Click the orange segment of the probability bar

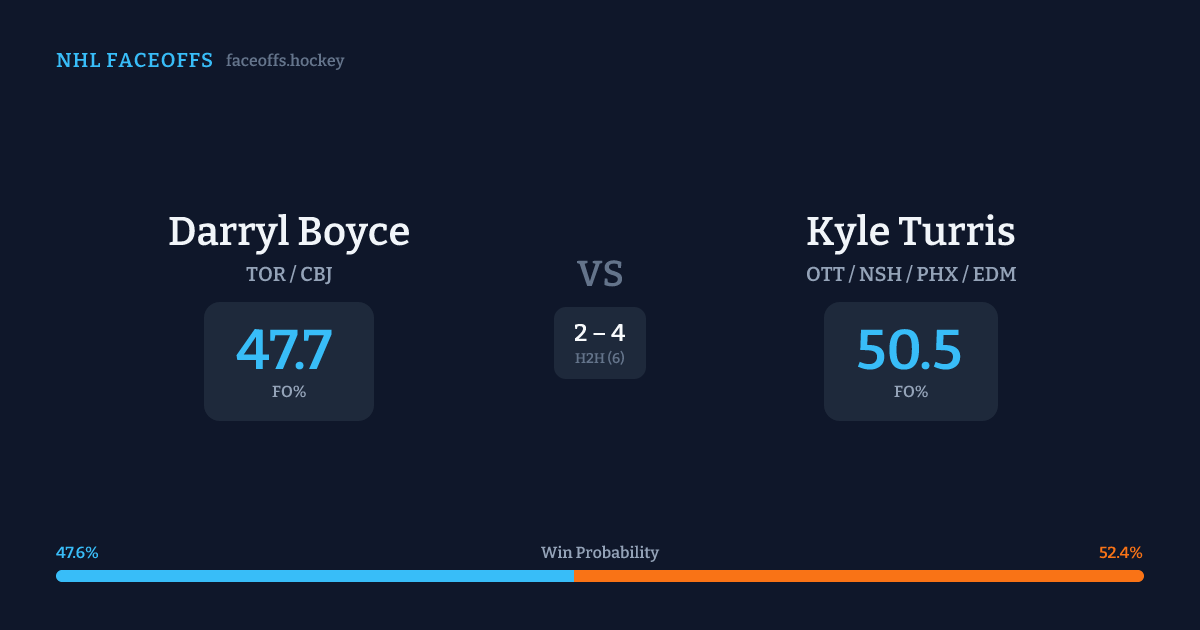(x=858, y=576)
